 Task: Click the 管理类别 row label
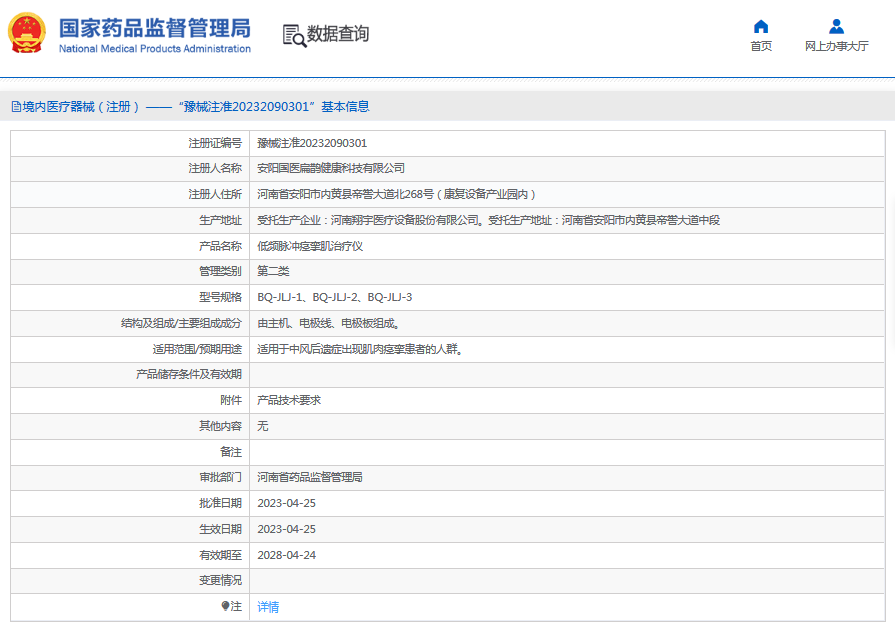tap(220, 271)
